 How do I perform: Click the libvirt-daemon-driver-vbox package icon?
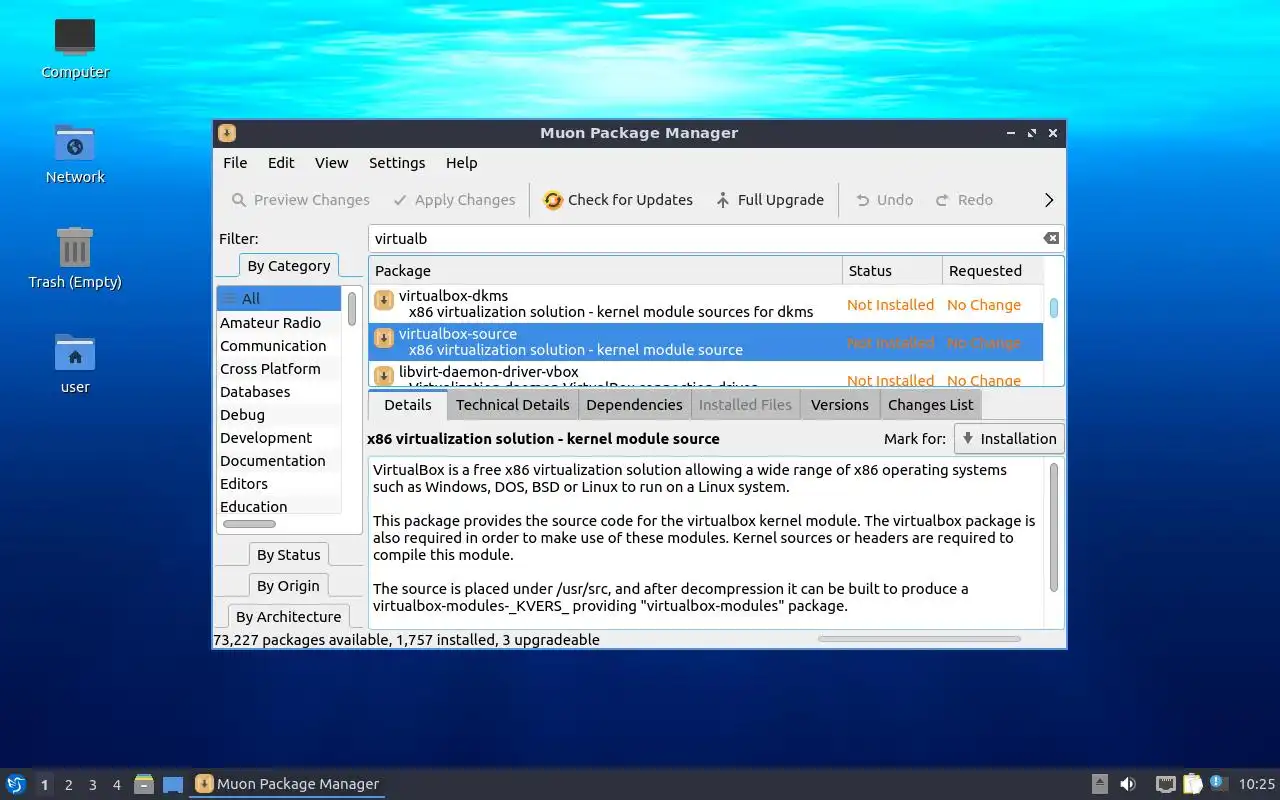[383, 376]
